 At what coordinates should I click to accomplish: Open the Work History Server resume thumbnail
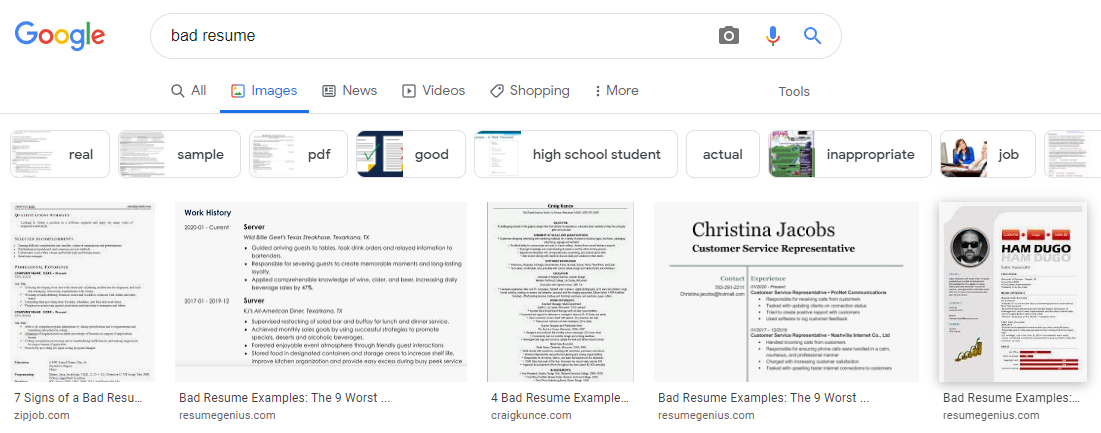point(321,292)
